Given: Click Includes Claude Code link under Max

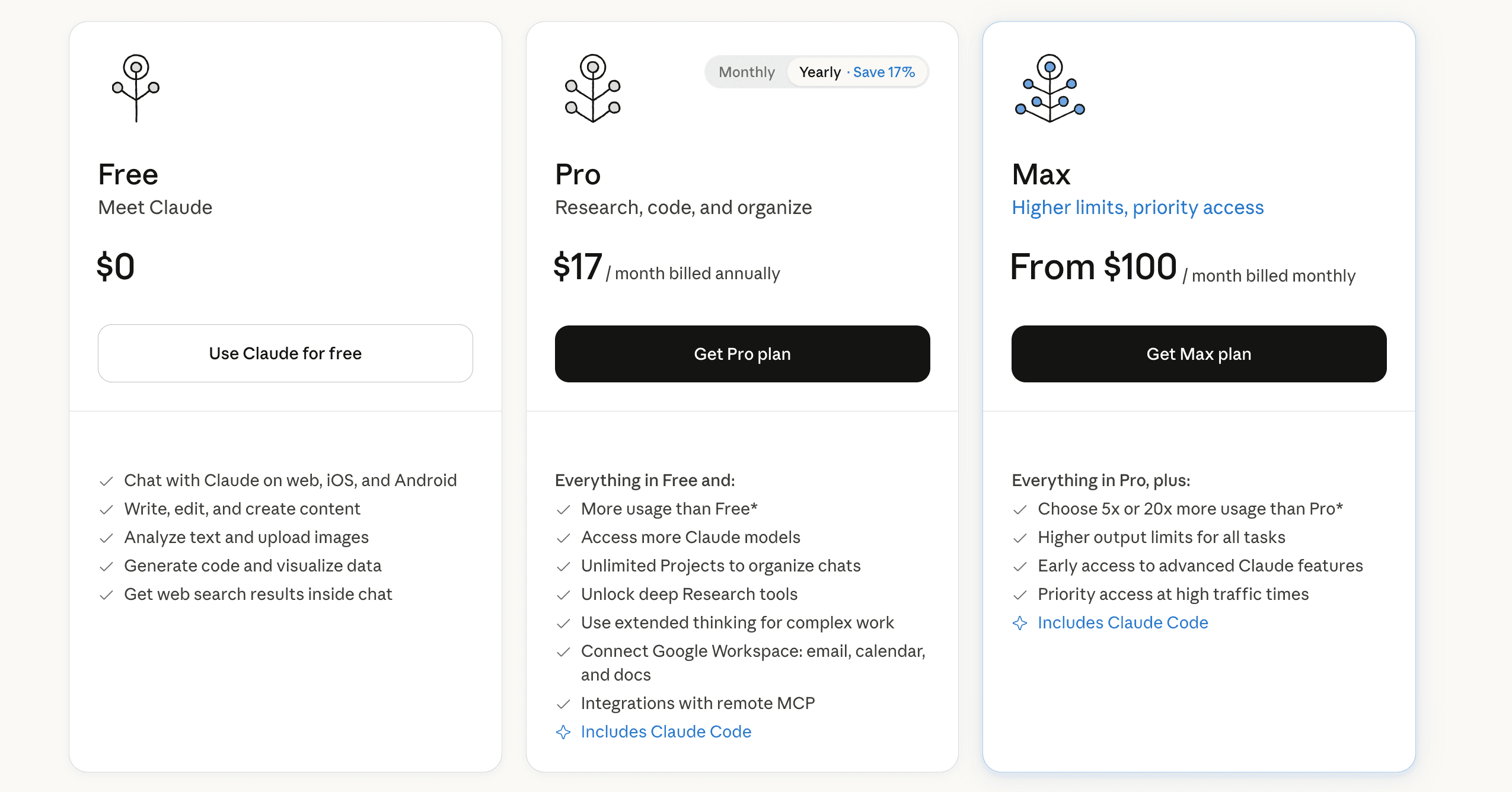Looking at the screenshot, I should tap(1122, 623).
